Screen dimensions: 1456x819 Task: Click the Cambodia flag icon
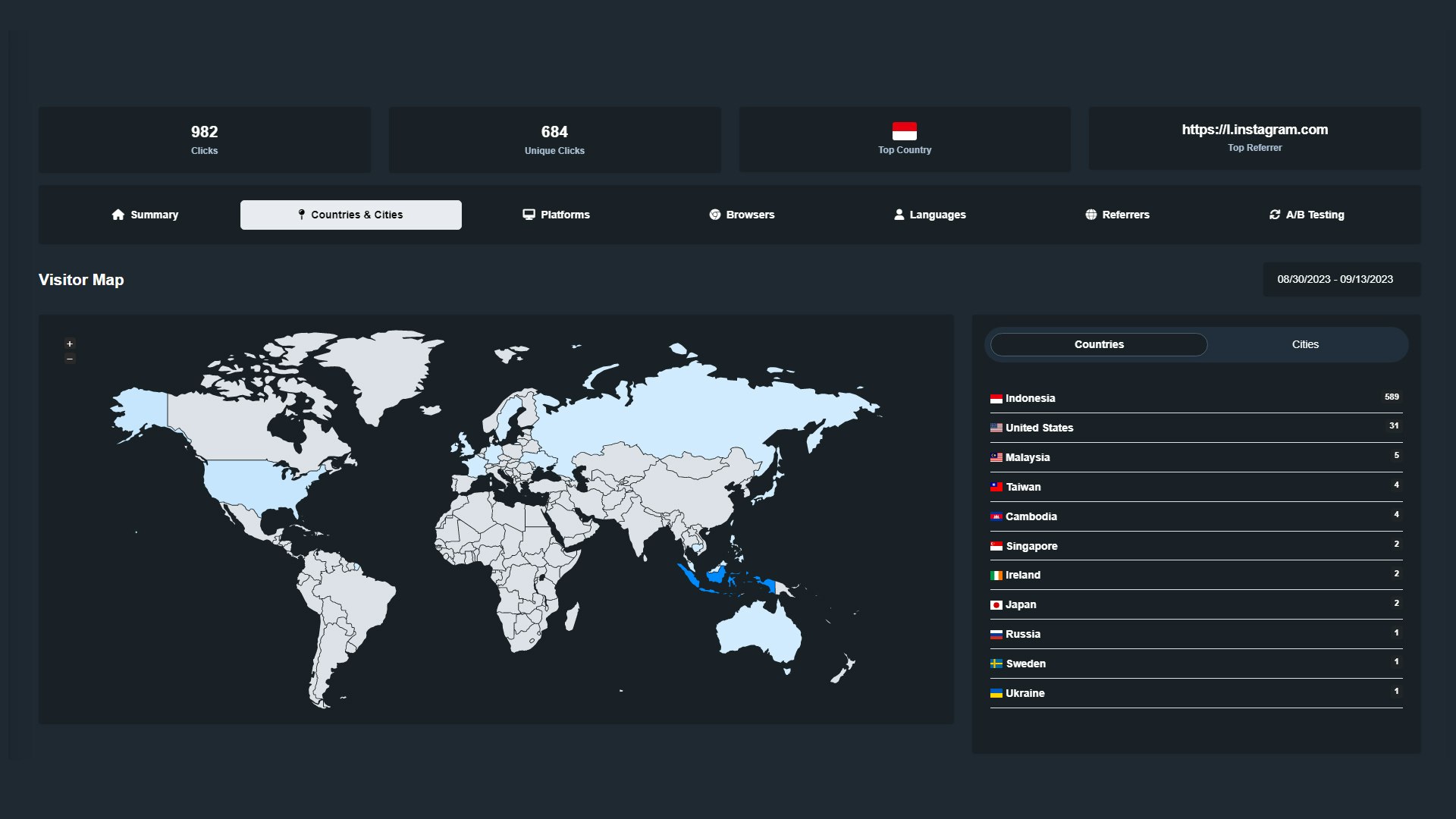996,517
